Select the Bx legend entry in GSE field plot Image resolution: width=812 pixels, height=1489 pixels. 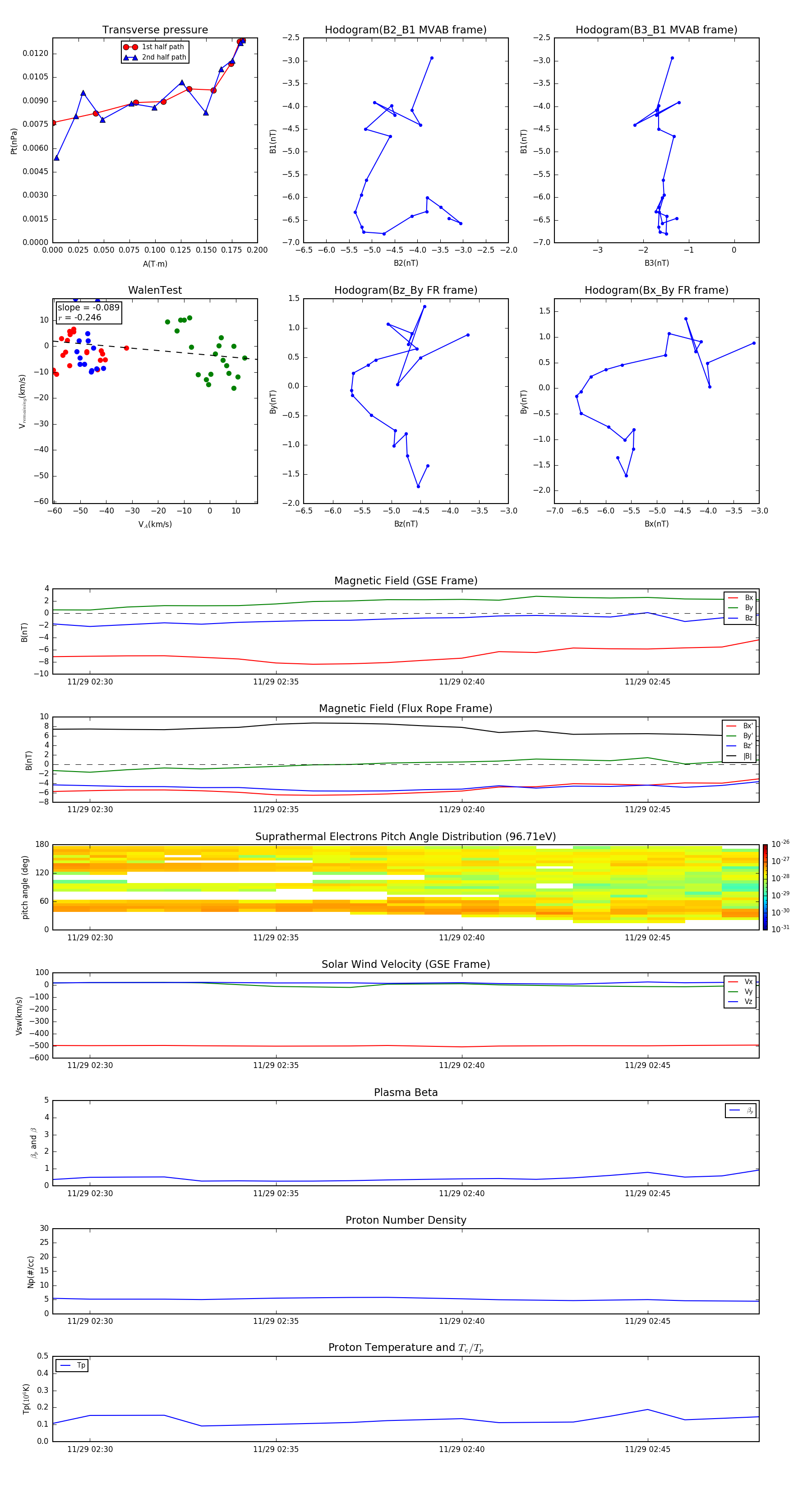point(740,598)
